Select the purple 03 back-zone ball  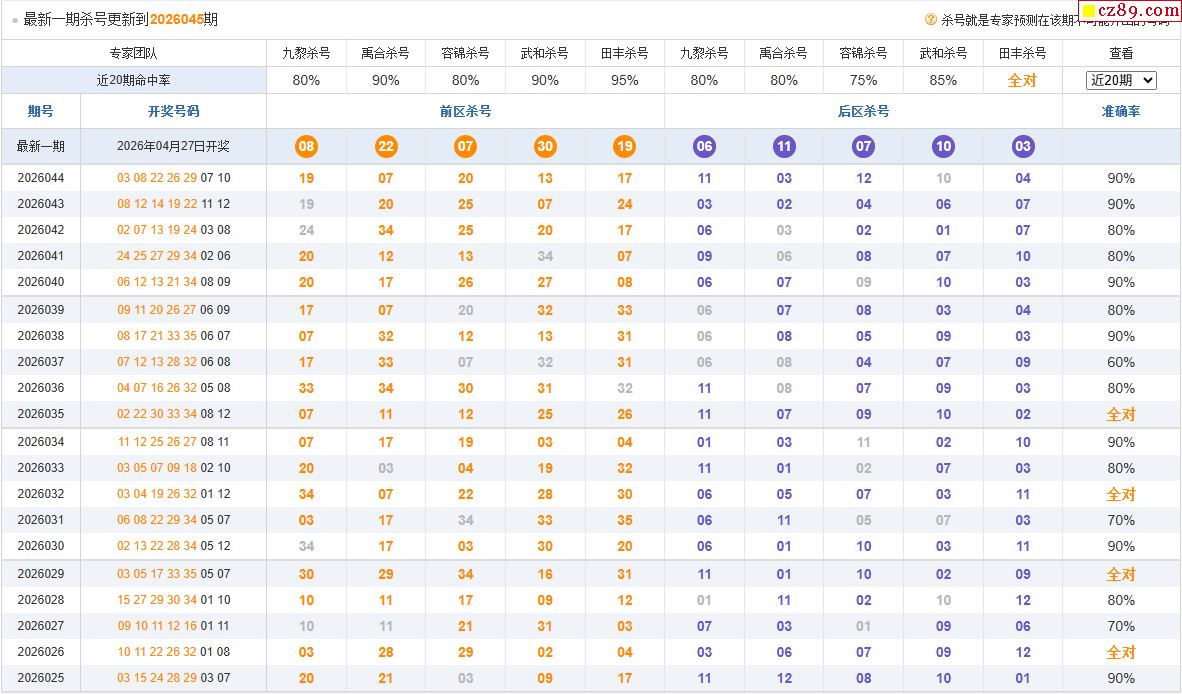click(1023, 147)
